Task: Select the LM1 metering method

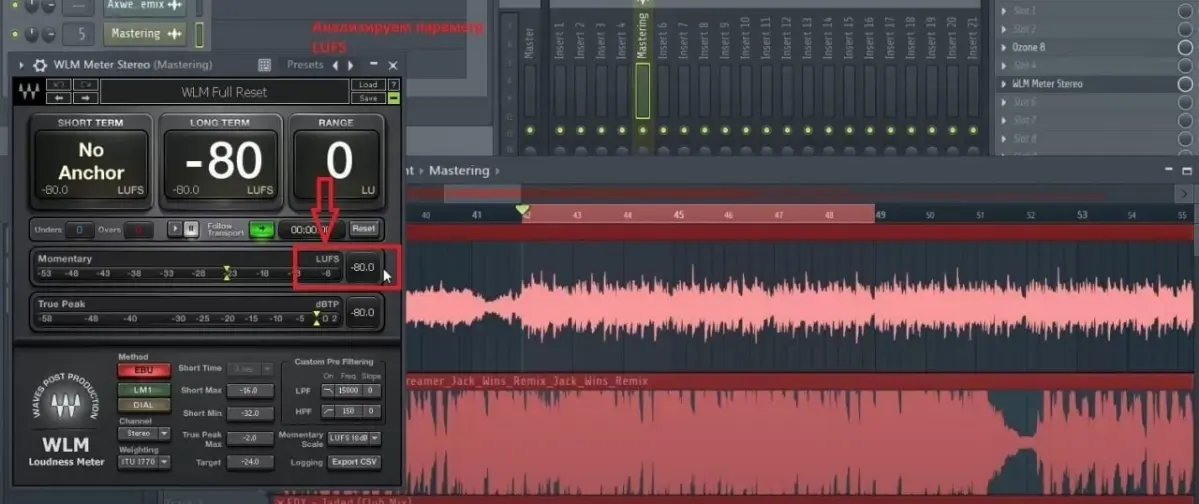Action: [143, 390]
